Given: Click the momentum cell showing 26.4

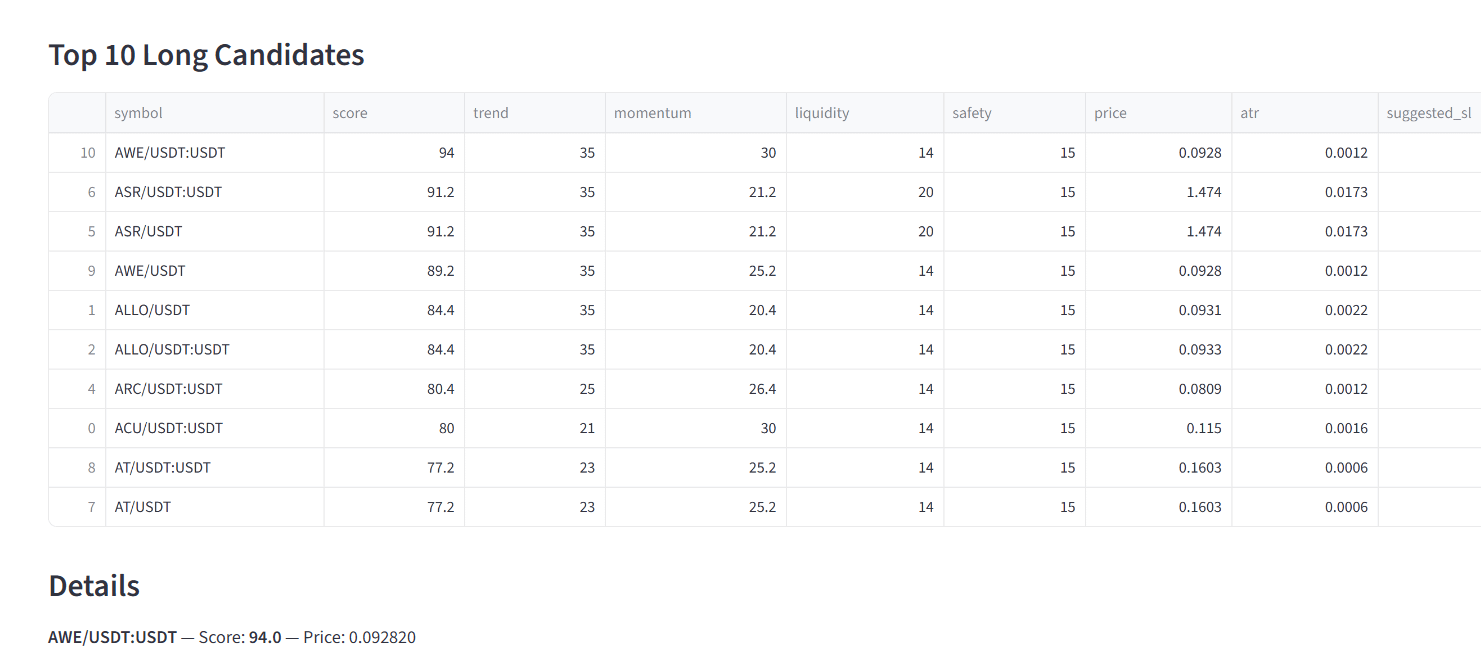Looking at the screenshot, I should click(x=762, y=388).
